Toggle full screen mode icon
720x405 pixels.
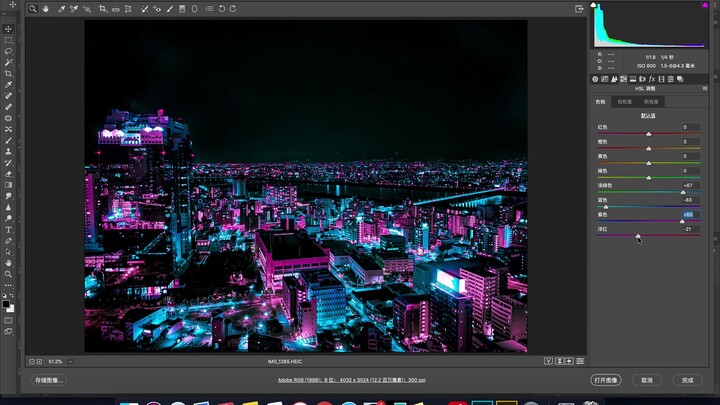[x=579, y=9]
